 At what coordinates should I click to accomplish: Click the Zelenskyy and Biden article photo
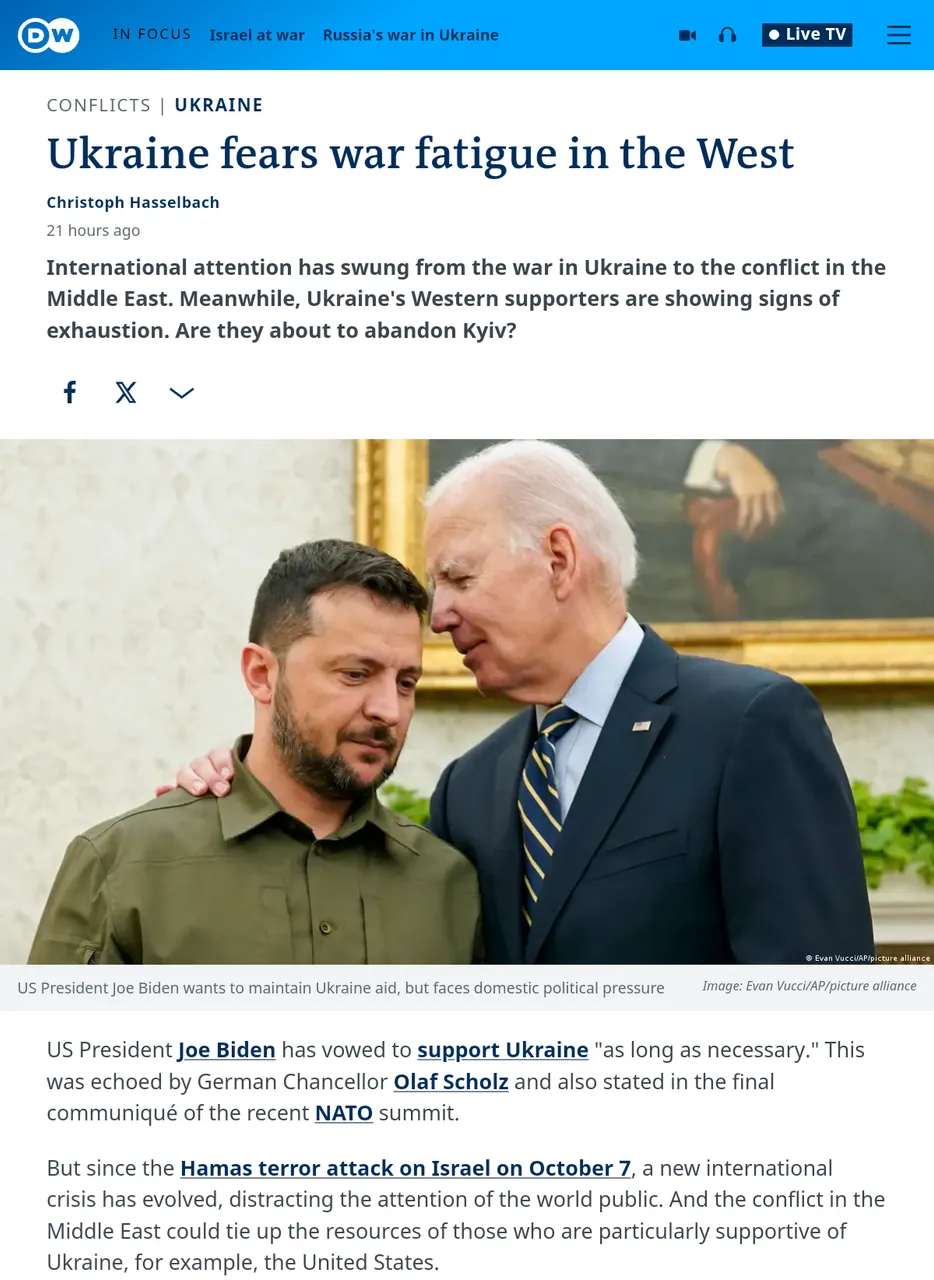pyautogui.click(x=467, y=702)
